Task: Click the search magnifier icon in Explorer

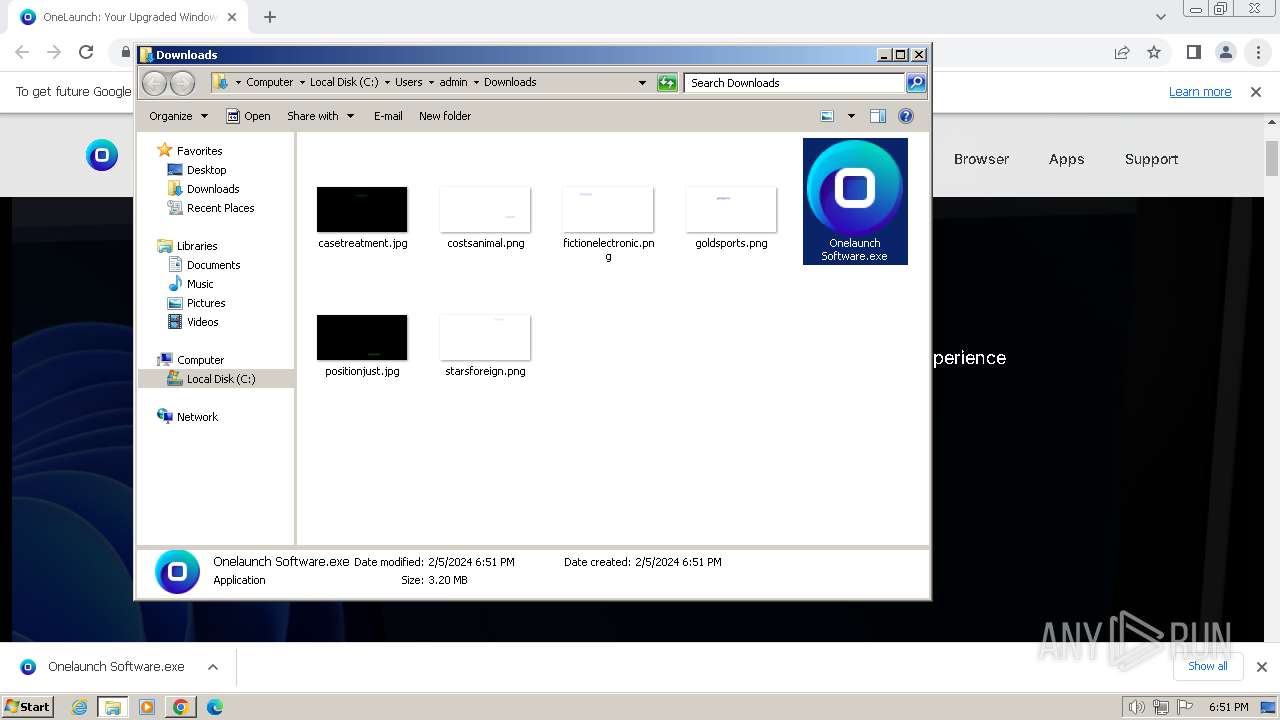Action: click(x=916, y=83)
